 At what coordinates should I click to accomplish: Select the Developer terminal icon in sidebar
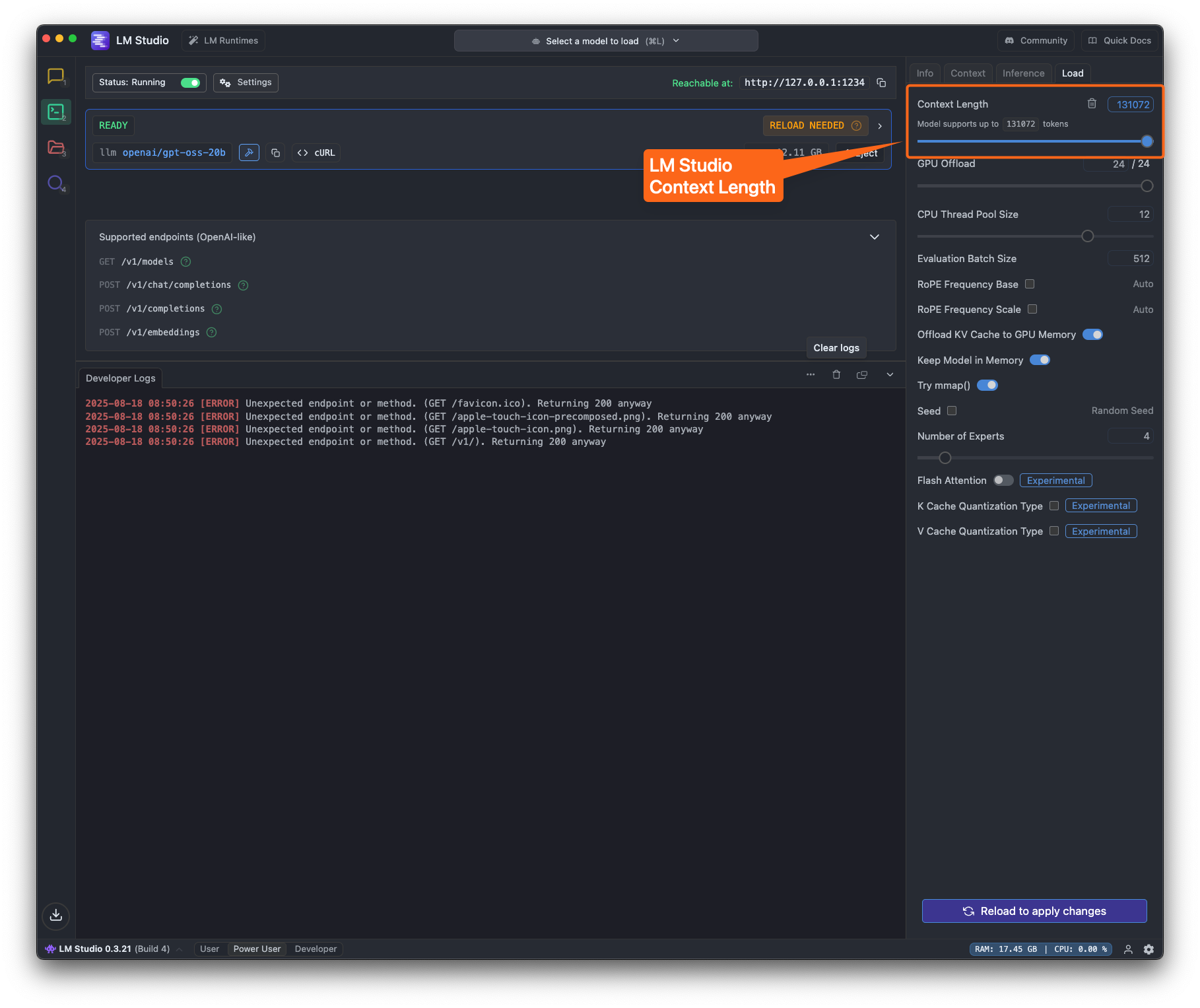(x=55, y=112)
